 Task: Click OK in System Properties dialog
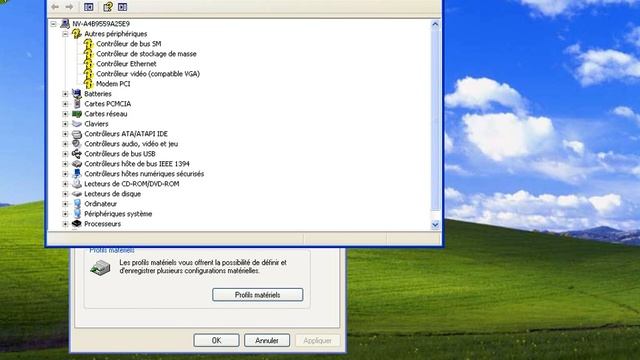tap(216, 340)
